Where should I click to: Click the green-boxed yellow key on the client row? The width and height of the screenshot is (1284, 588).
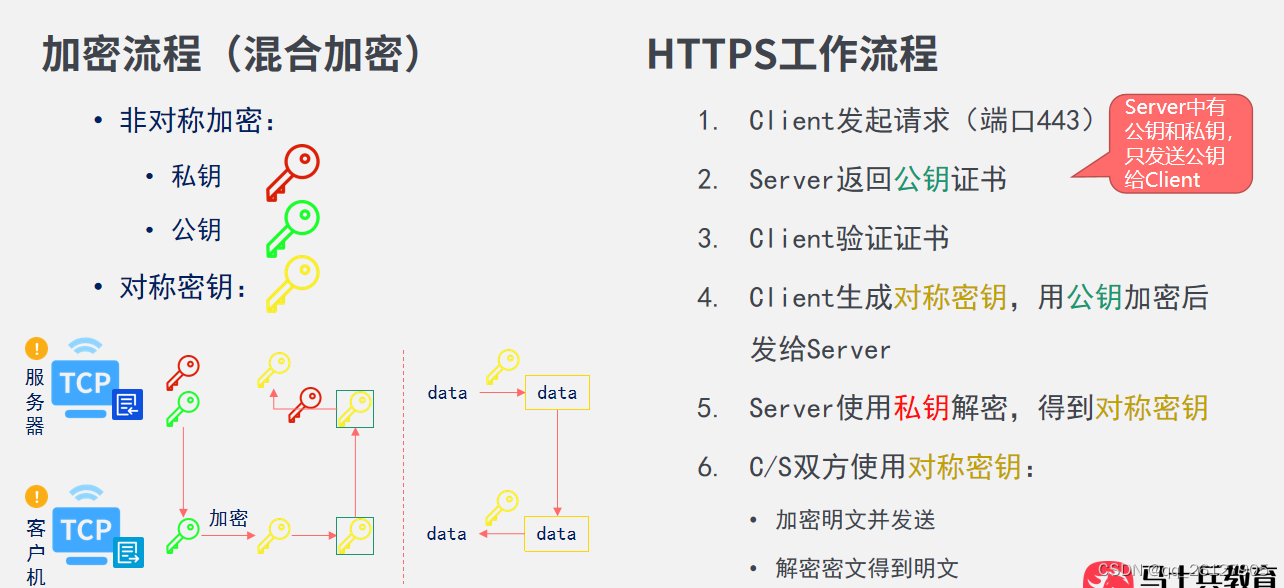coord(355,535)
